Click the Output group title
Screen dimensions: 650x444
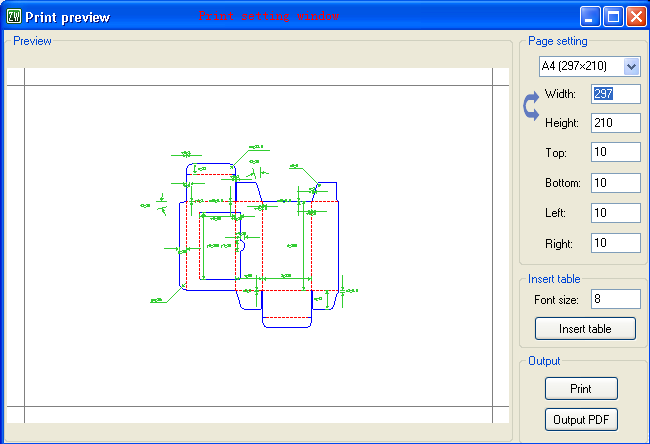coord(544,361)
